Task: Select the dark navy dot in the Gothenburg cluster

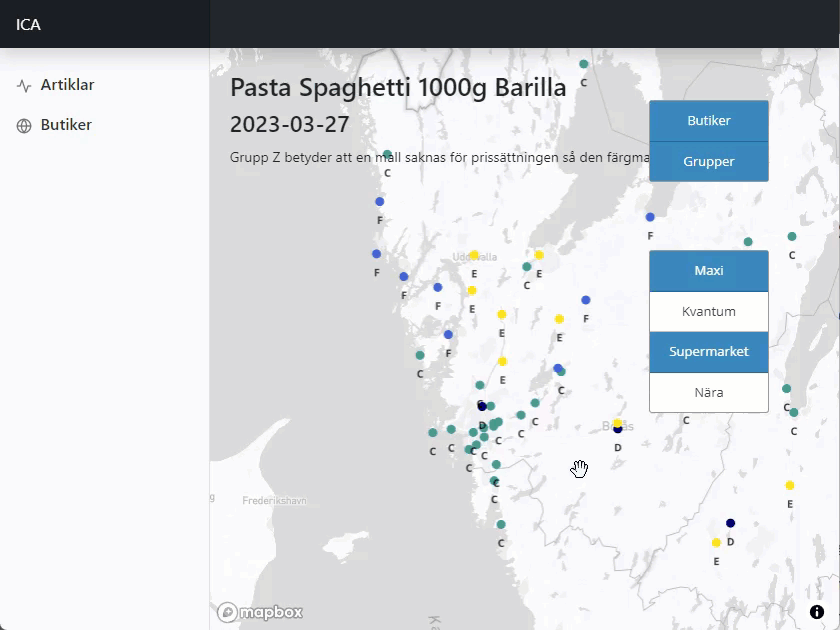Action: point(481,406)
